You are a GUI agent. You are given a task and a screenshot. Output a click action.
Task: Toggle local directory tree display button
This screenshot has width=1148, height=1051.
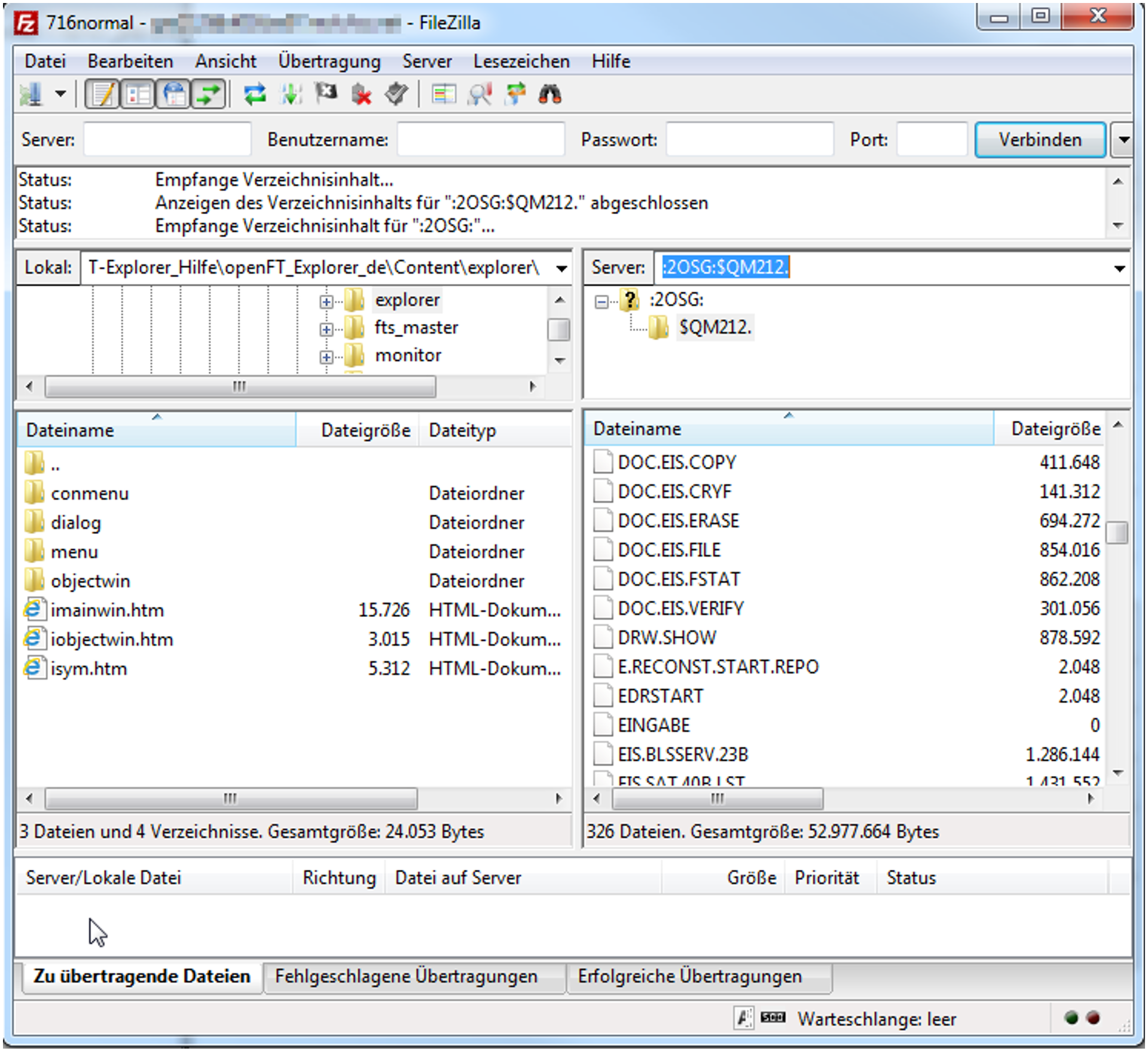pos(138,94)
